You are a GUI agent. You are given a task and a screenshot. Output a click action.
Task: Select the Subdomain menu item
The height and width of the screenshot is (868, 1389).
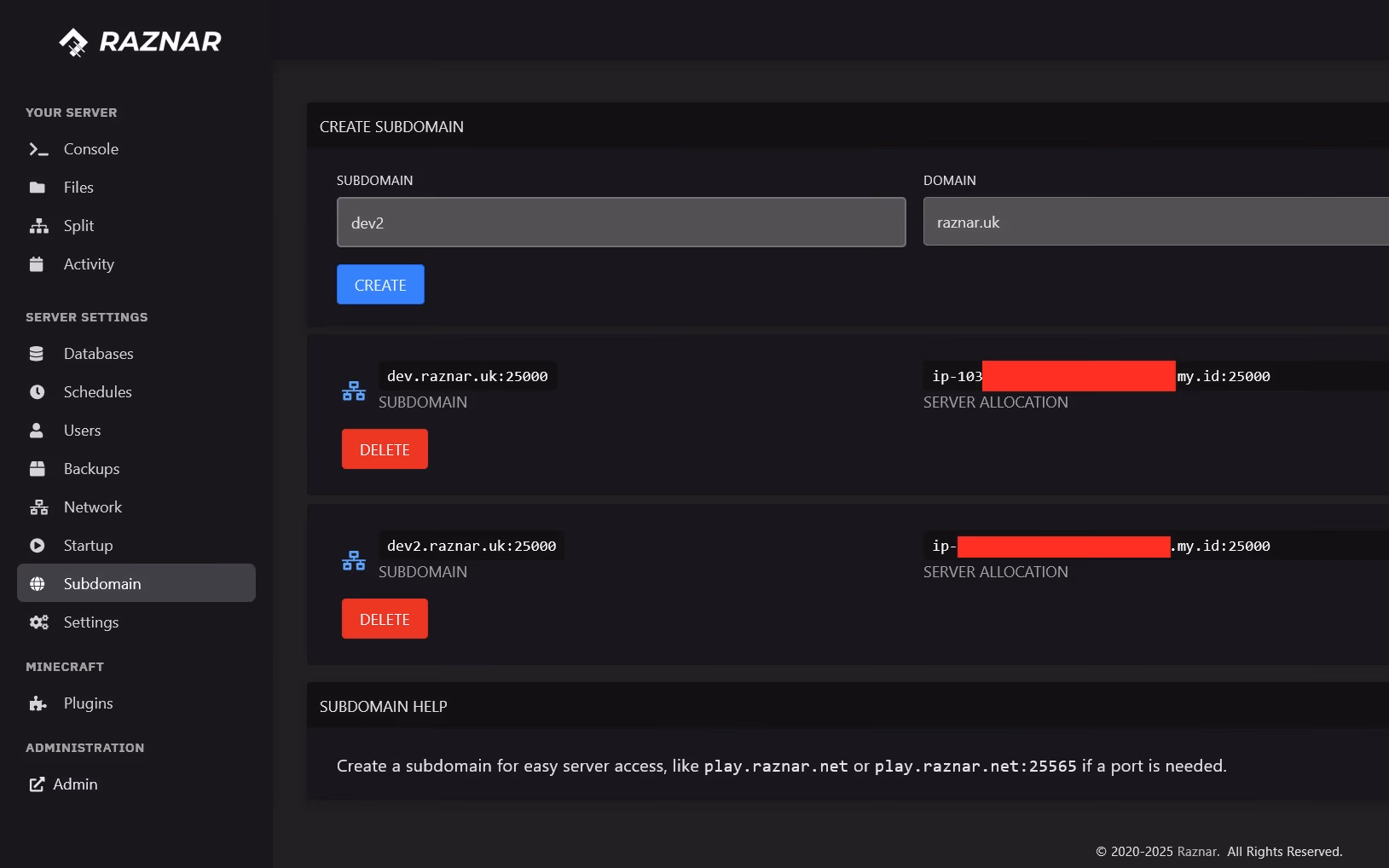[x=136, y=583]
